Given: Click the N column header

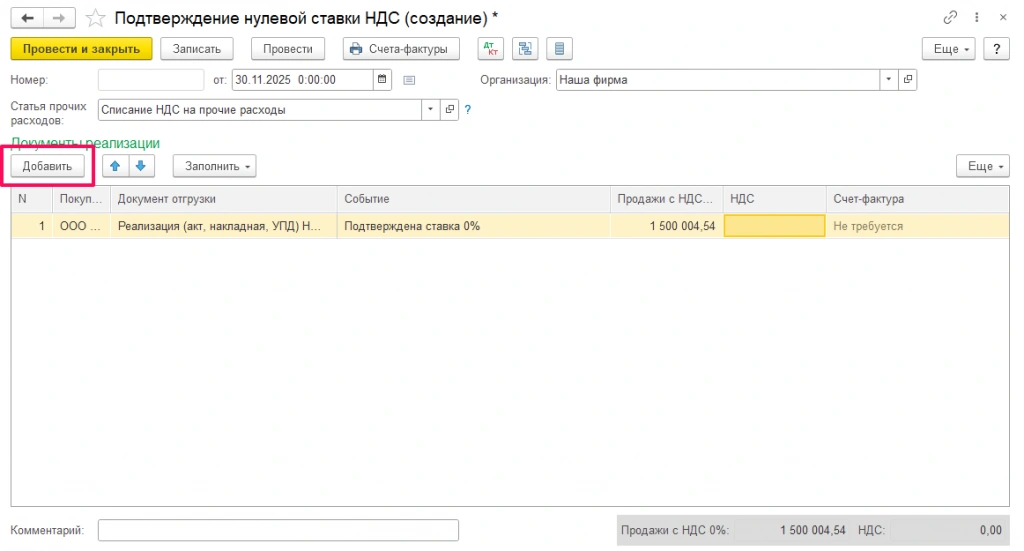Looking at the screenshot, I should (x=32, y=199).
